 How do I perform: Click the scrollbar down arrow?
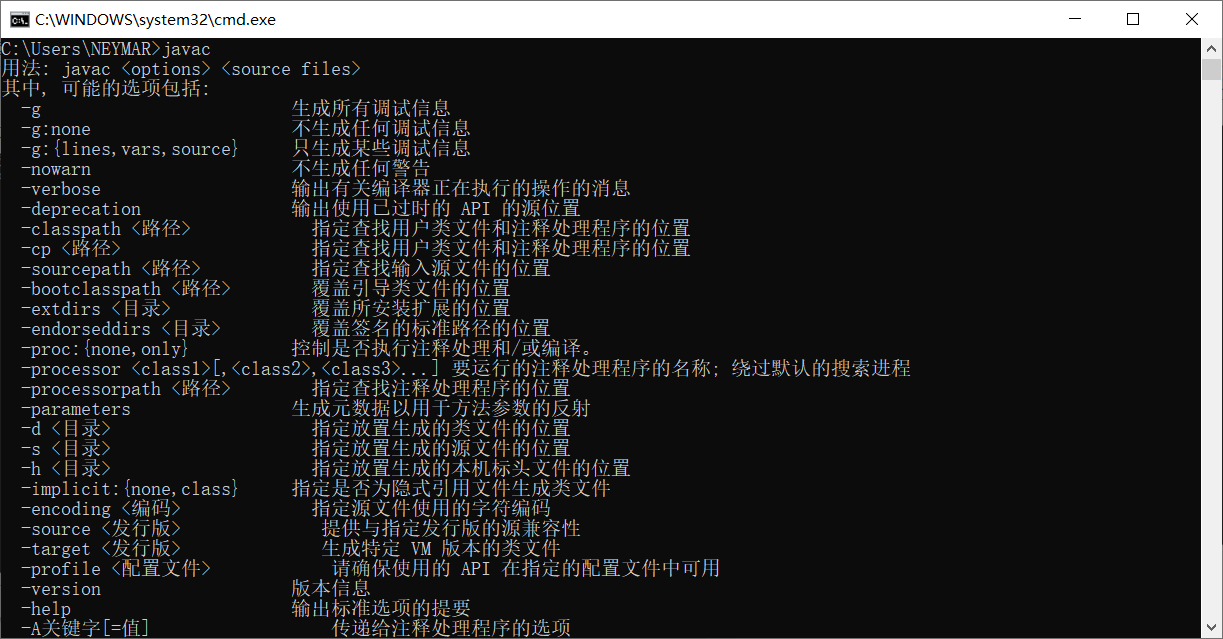[x=1211, y=629]
